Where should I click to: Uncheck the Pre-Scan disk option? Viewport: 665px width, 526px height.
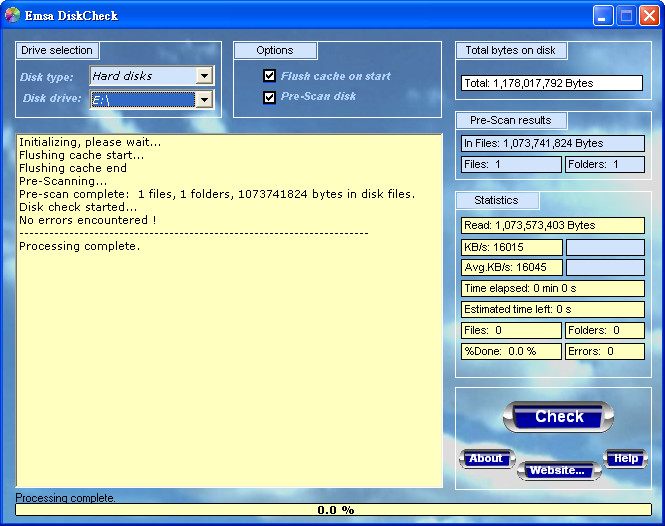pyautogui.click(x=269, y=97)
